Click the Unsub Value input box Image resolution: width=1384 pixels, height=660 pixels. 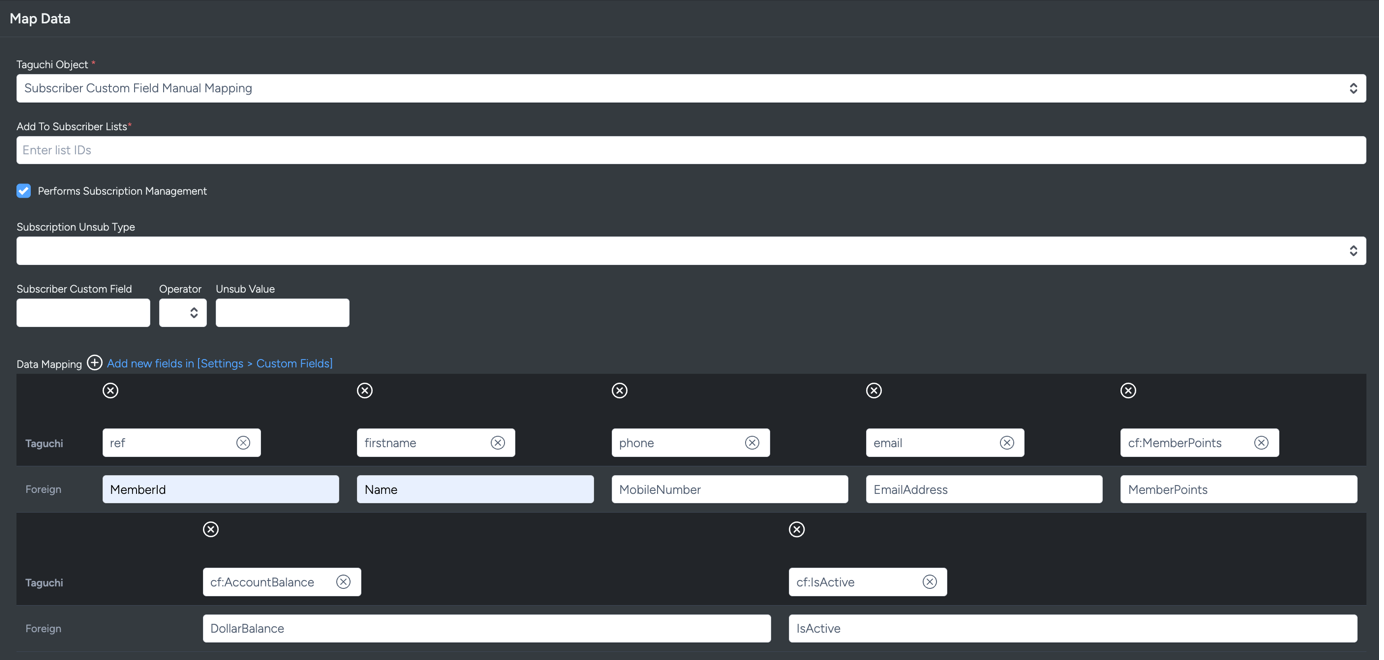tap(282, 312)
